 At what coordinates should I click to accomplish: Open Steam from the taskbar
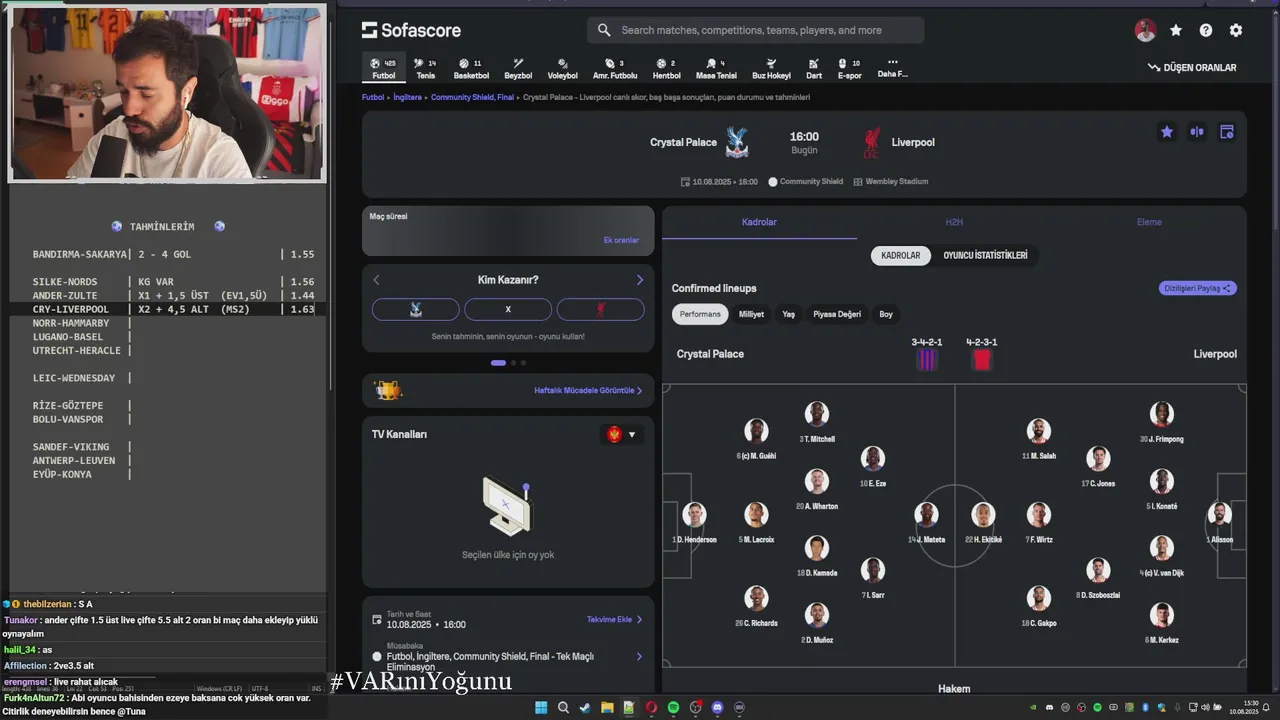[x=585, y=707]
